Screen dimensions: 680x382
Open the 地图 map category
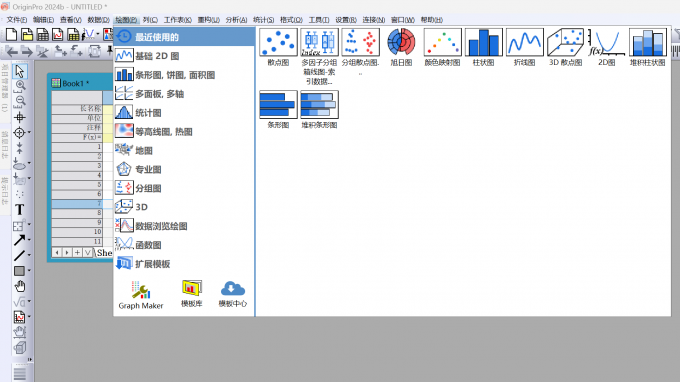coord(184,150)
